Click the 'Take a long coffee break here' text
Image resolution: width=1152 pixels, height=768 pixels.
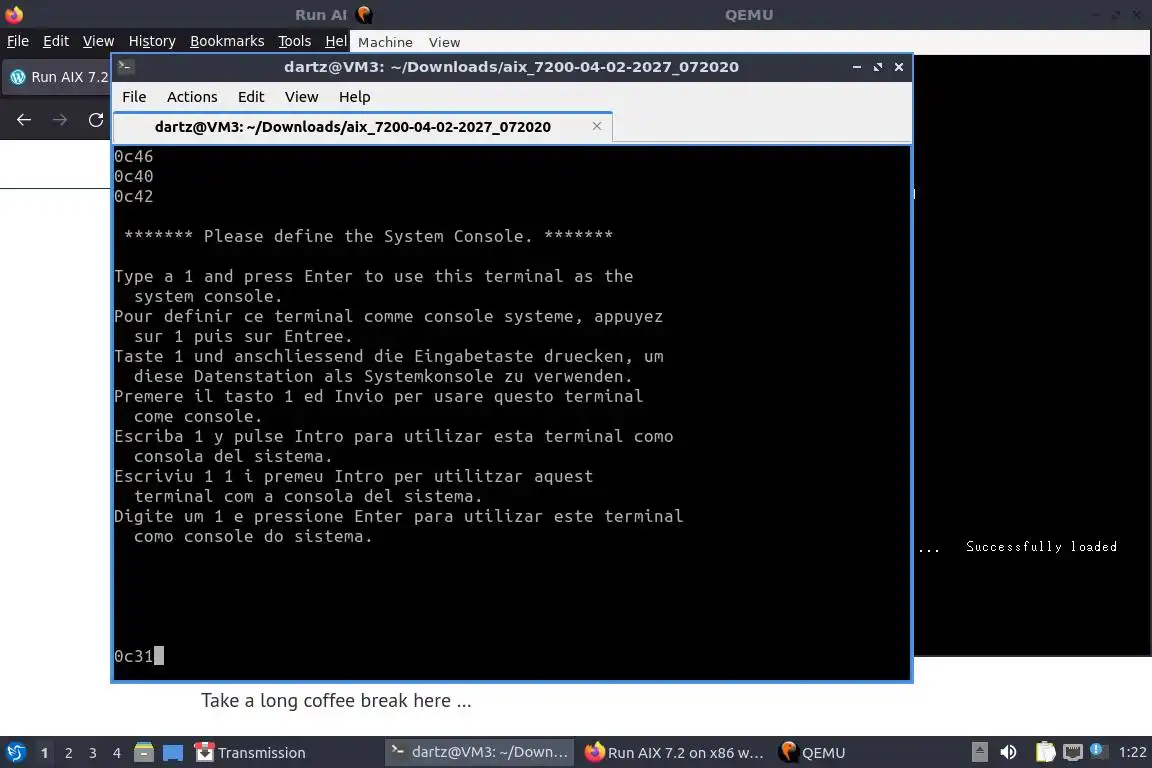[336, 700]
